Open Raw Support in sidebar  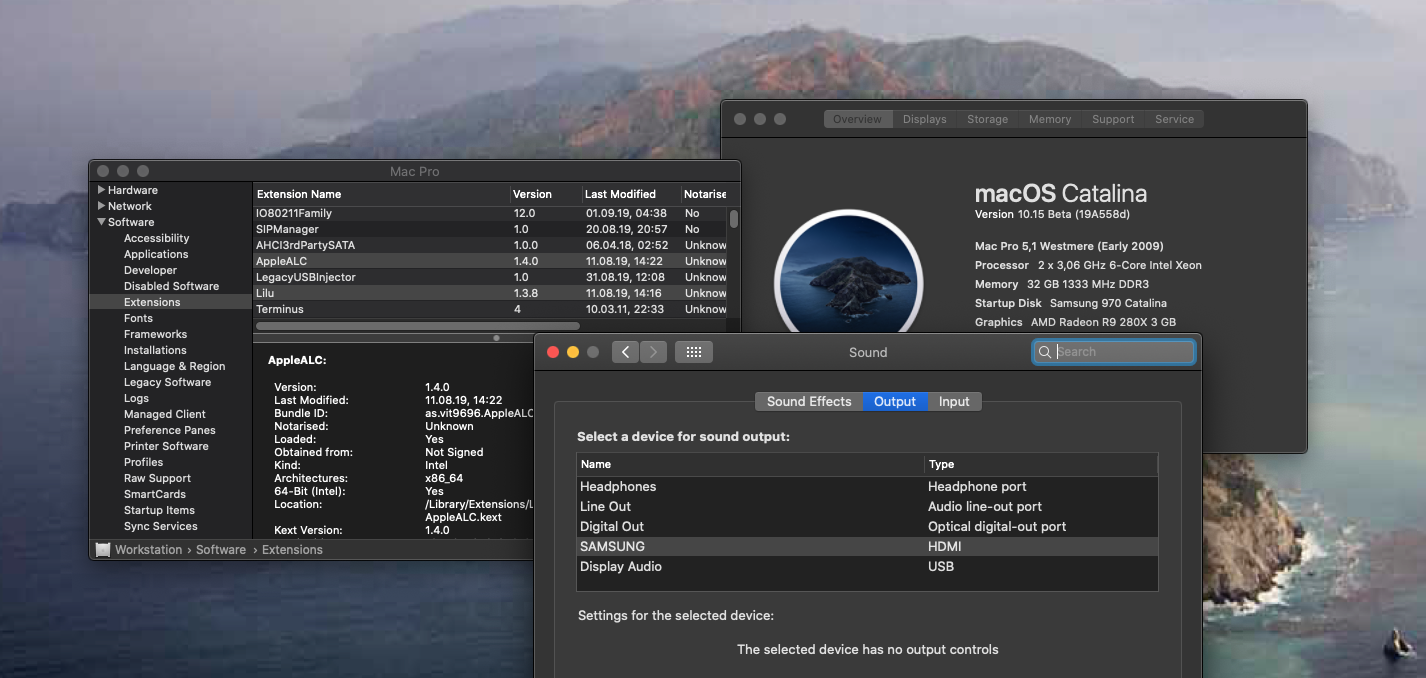click(157, 478)
